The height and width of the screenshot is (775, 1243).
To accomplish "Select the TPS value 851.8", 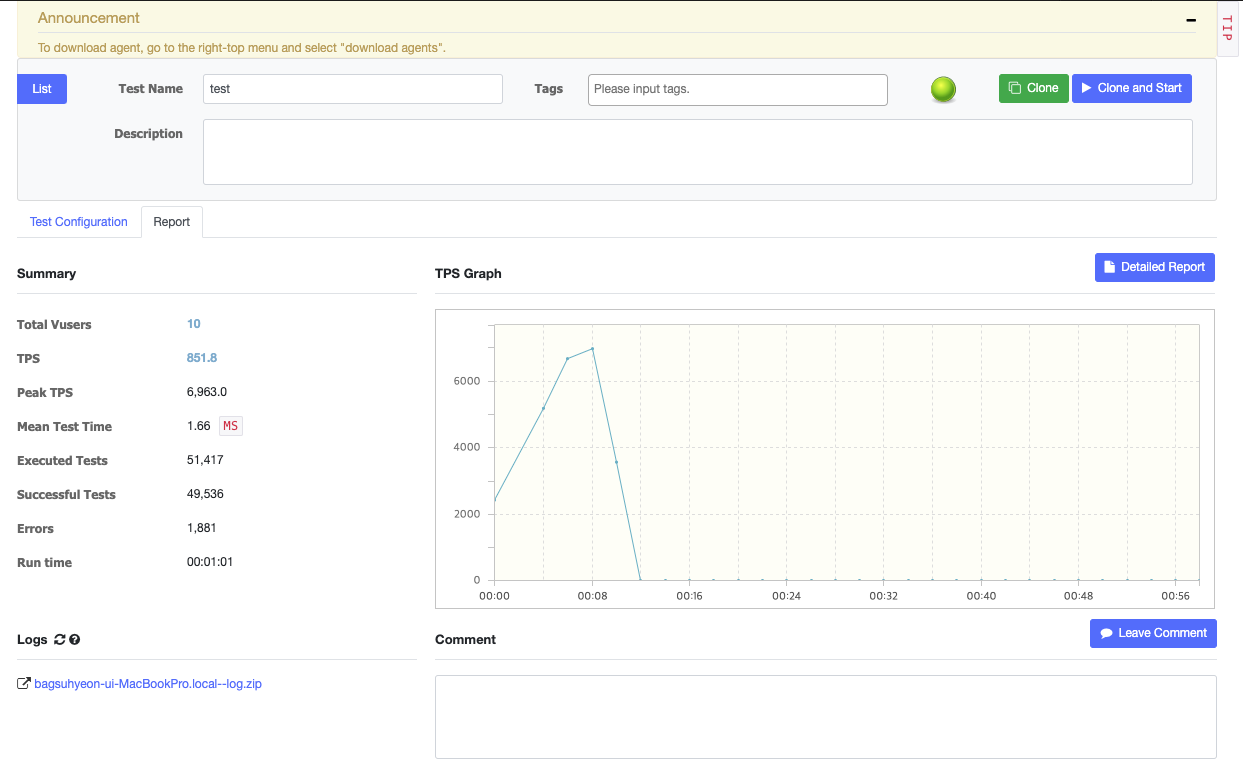I will [202, 358].
